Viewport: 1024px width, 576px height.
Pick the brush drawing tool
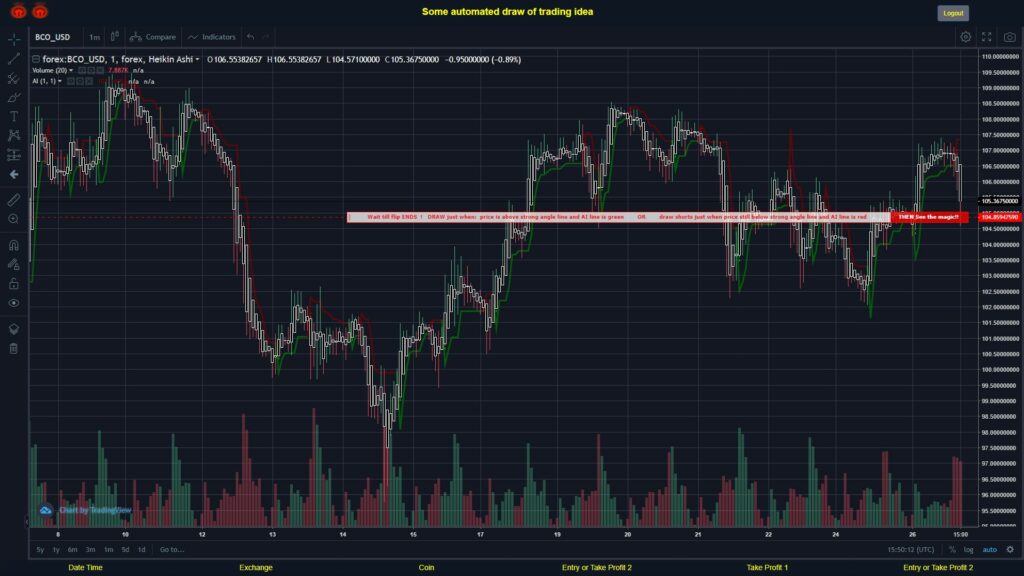point(14,97)
